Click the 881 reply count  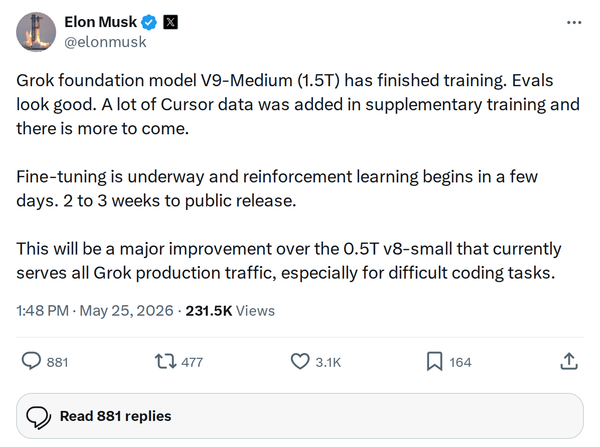pos(57,362)
